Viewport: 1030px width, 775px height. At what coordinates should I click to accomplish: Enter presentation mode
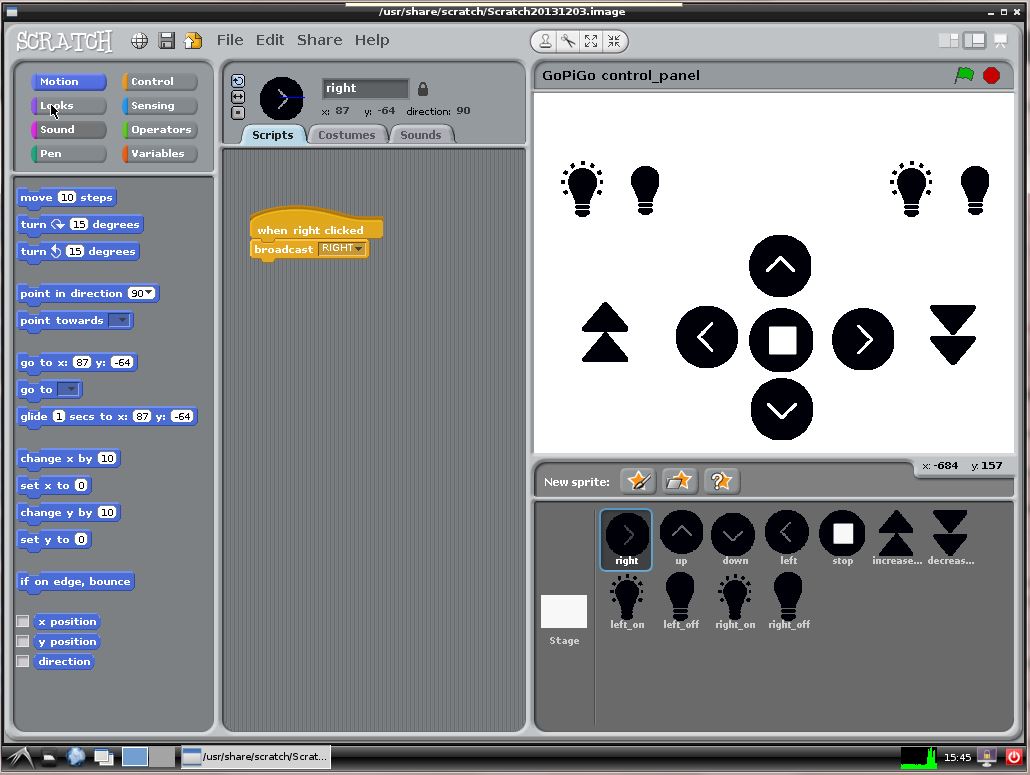click(x=1000, y=41)
